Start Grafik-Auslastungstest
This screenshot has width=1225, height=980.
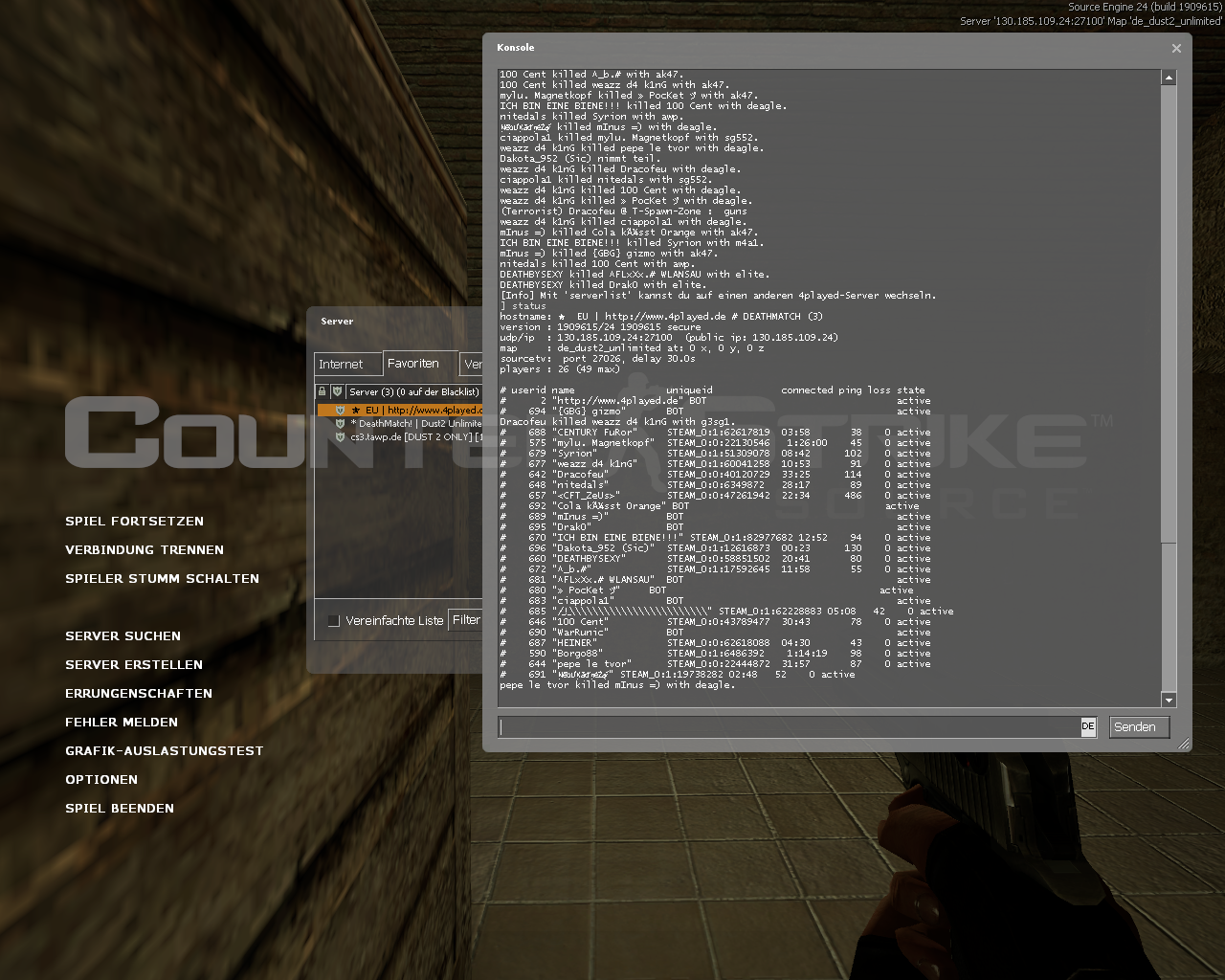(x=164, y=751)
